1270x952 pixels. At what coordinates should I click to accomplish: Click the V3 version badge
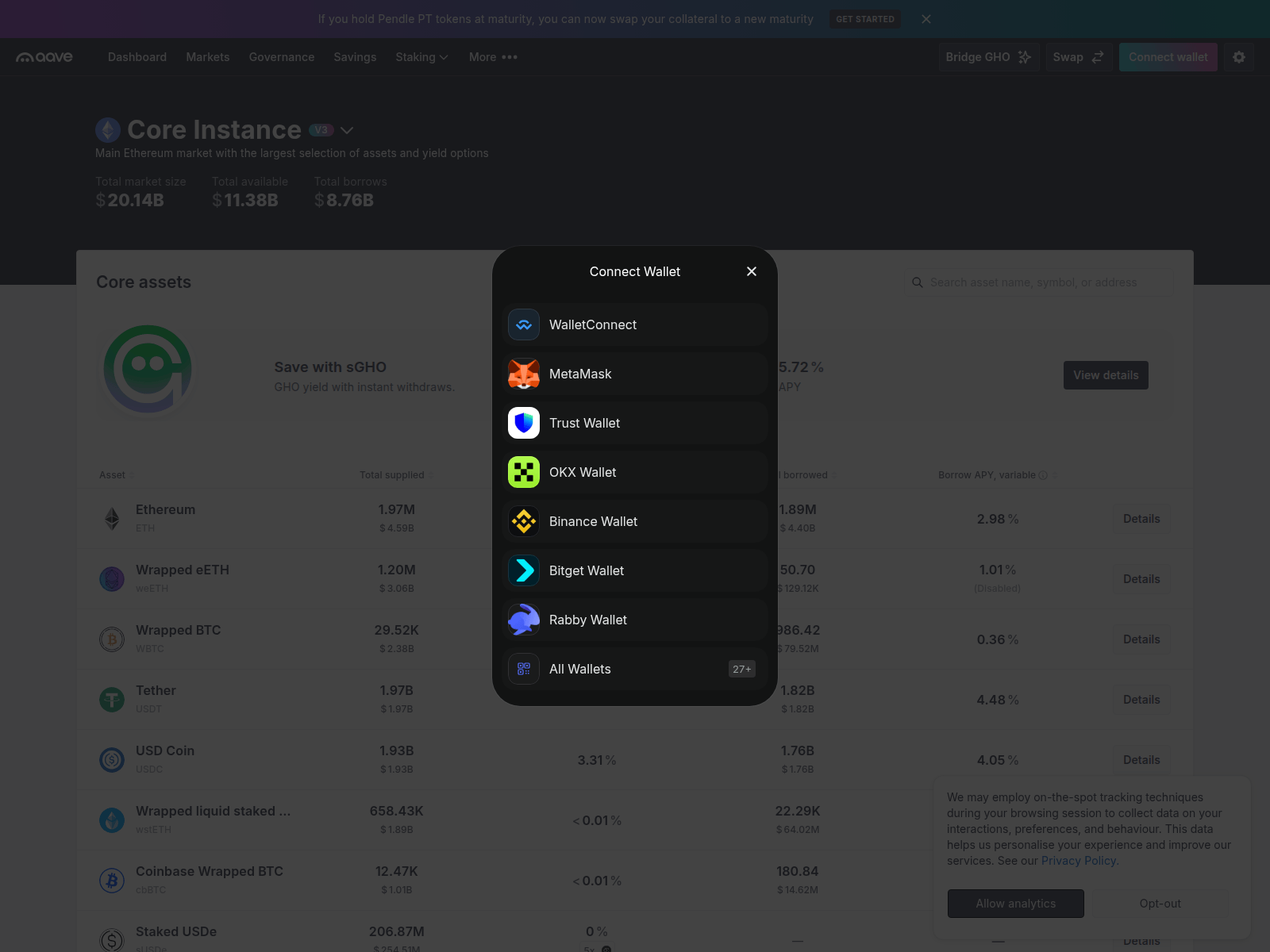pos(321,130)
